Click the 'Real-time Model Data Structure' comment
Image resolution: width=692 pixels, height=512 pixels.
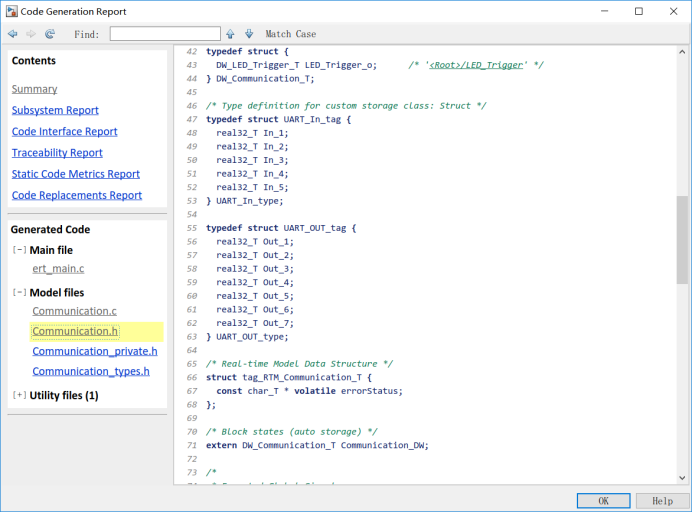coord(299,364)
